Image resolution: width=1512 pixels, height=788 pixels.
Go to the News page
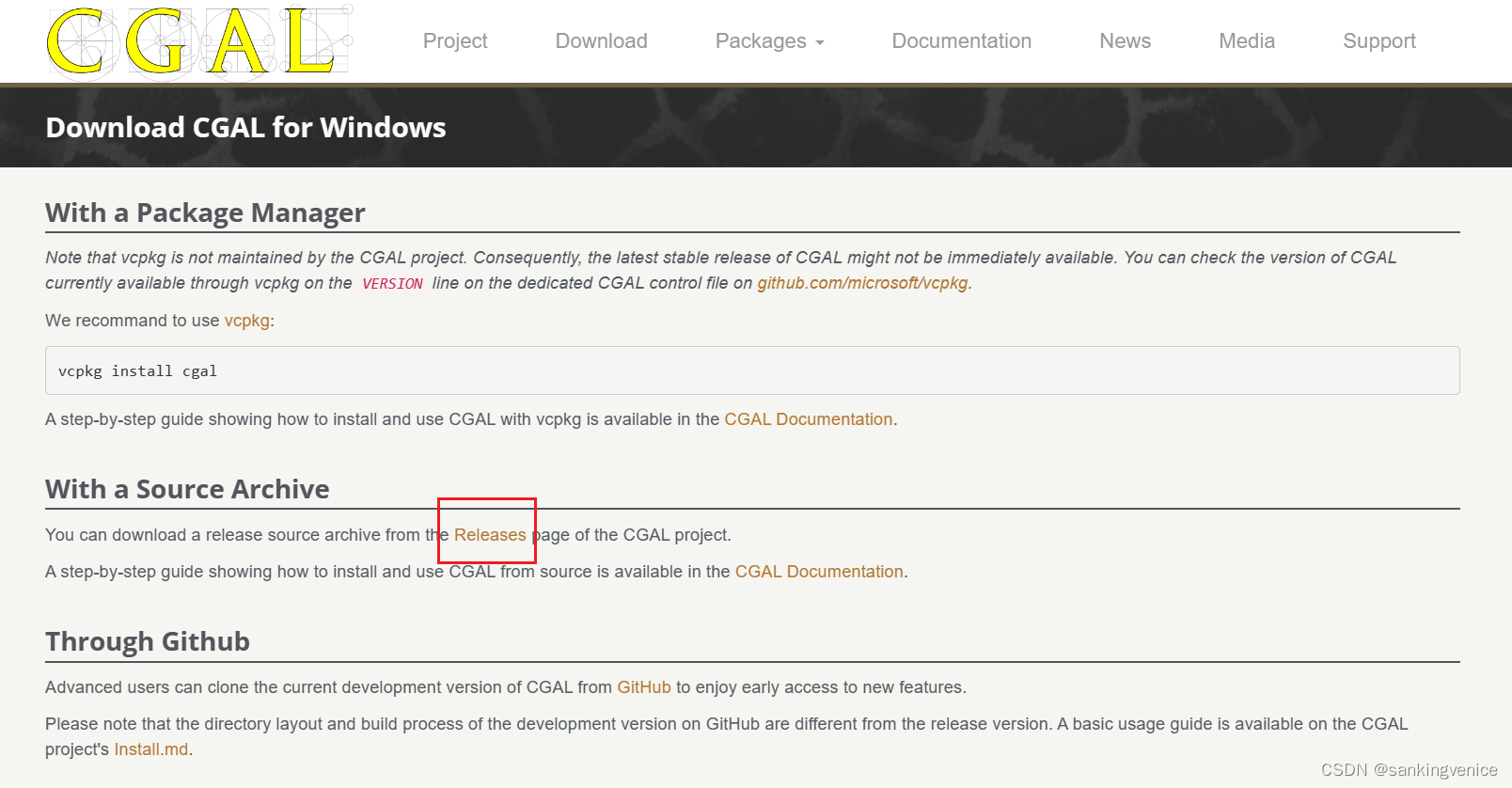coord(1125,41)
